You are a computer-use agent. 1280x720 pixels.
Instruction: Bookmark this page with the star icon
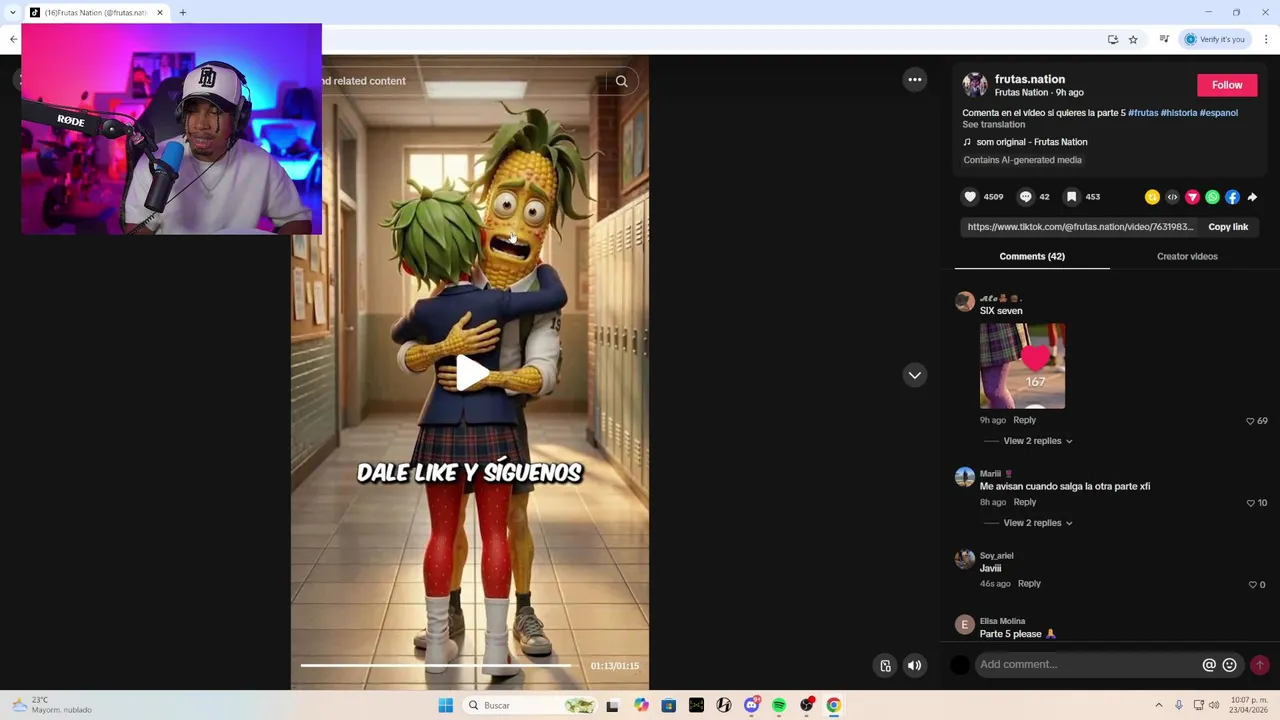tap(1133, 39)
